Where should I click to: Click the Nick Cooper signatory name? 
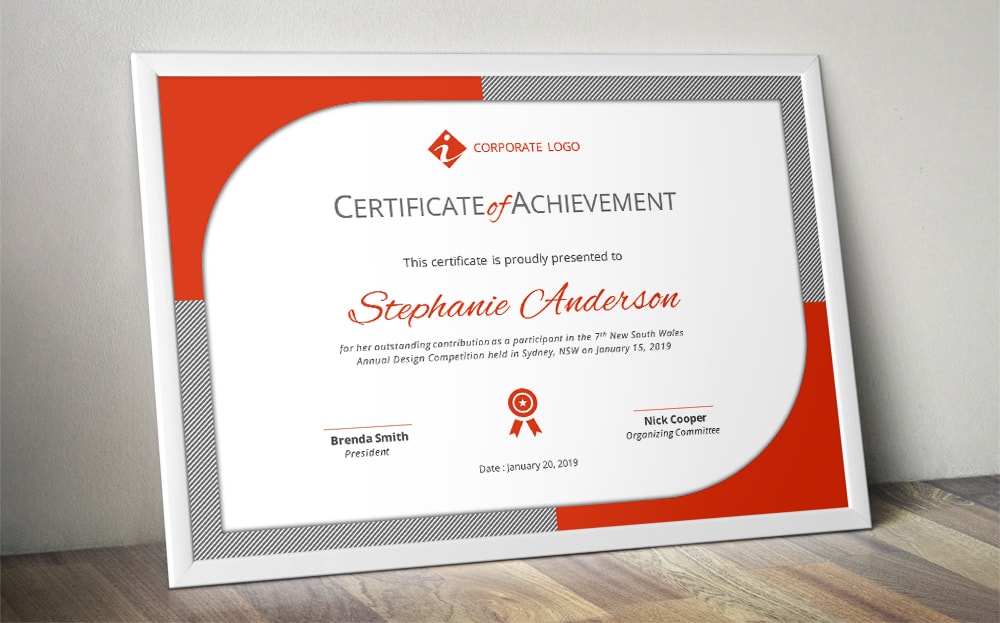pos(675,419)
